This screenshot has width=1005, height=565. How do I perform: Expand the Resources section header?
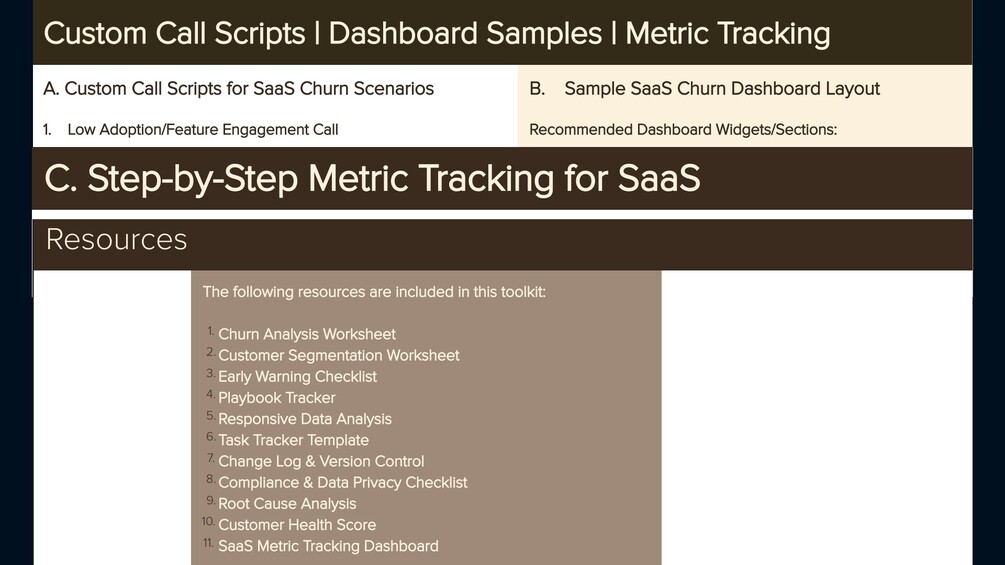(x=117, y=240)
